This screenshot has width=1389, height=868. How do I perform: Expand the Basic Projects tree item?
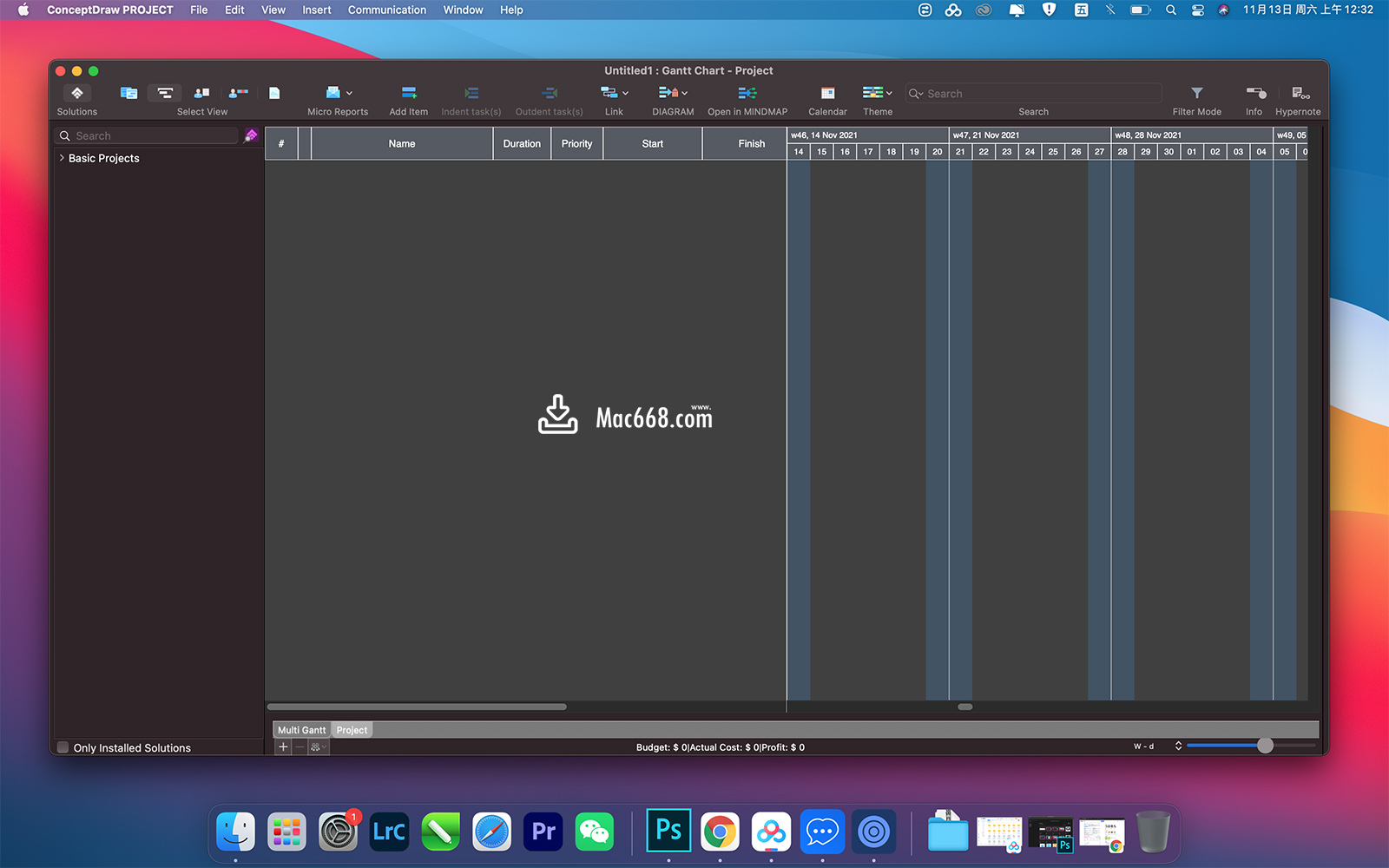click(x=62, y=158)
